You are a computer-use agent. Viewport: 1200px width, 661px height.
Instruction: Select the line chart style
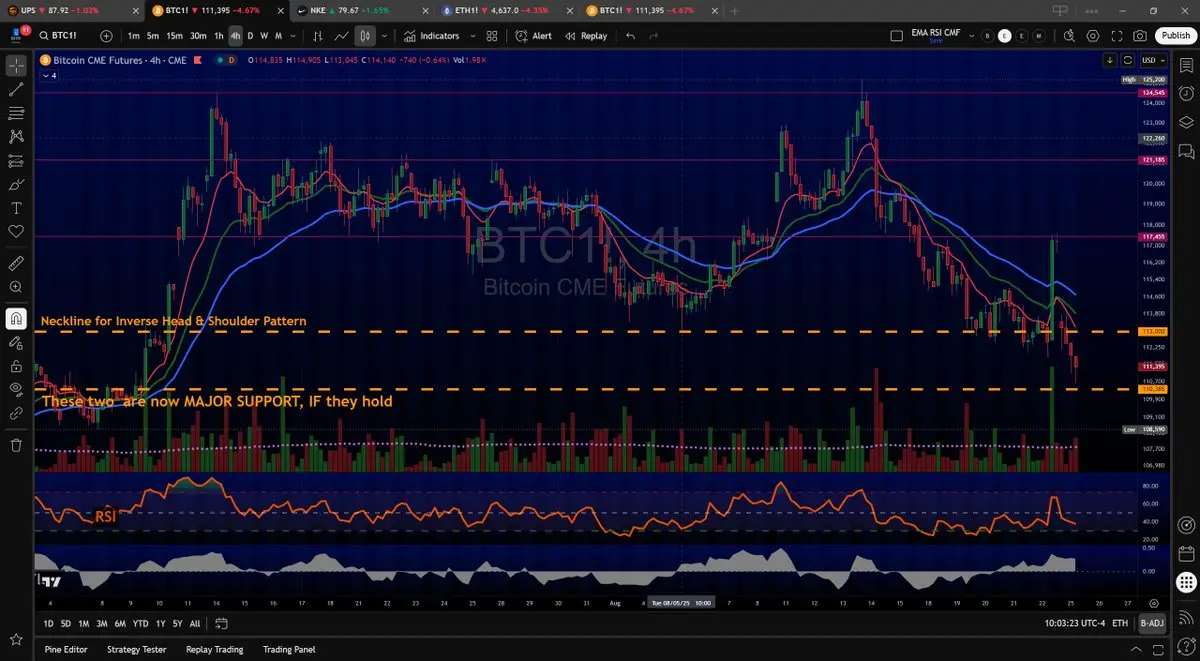point(342,36)
